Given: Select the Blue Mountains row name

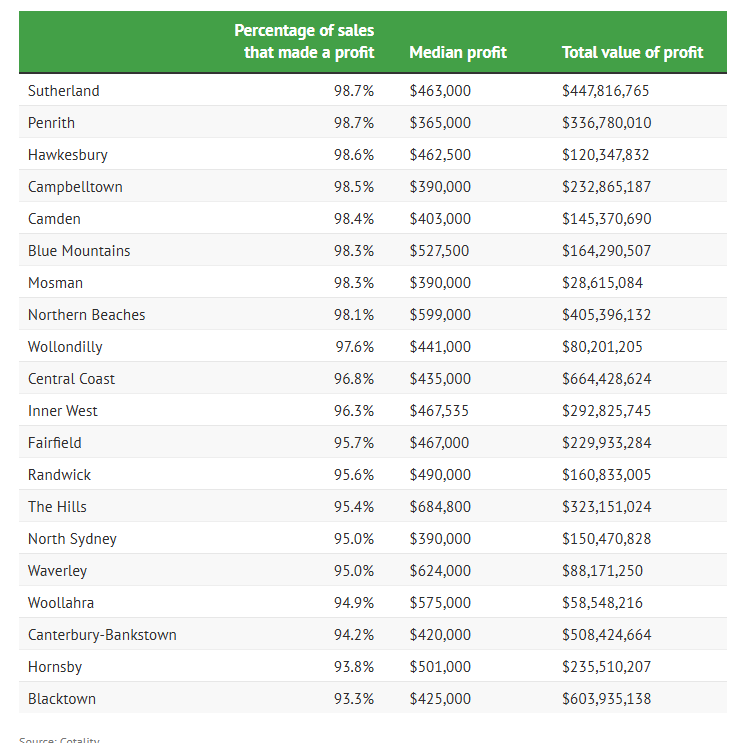Looking at the screenshot, I should click(x=79, y=251).
